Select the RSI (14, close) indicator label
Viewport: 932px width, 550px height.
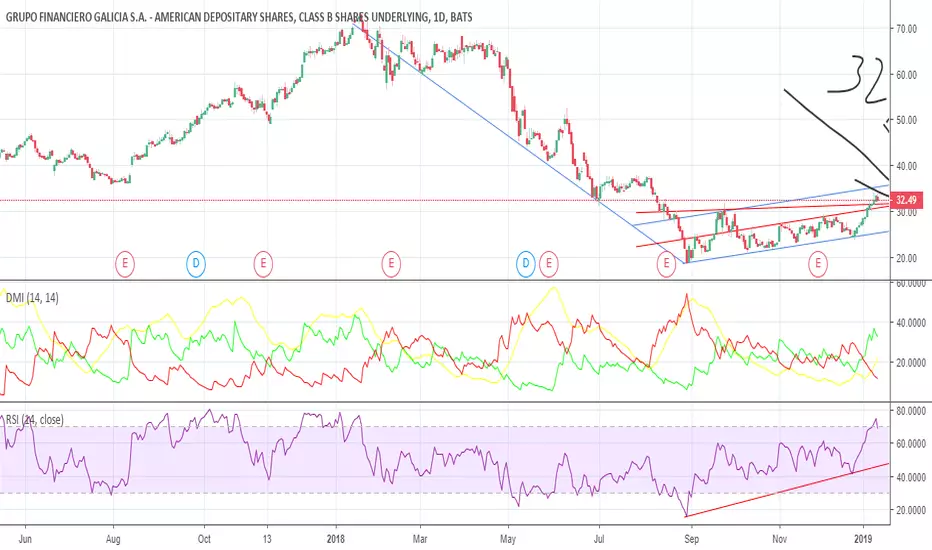34,420
